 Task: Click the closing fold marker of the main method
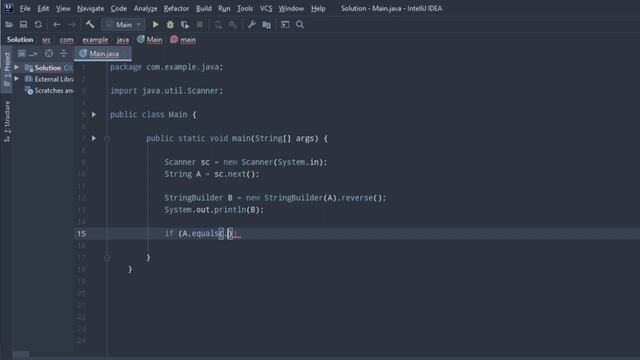pyautogui.click(x=107, y=258)
